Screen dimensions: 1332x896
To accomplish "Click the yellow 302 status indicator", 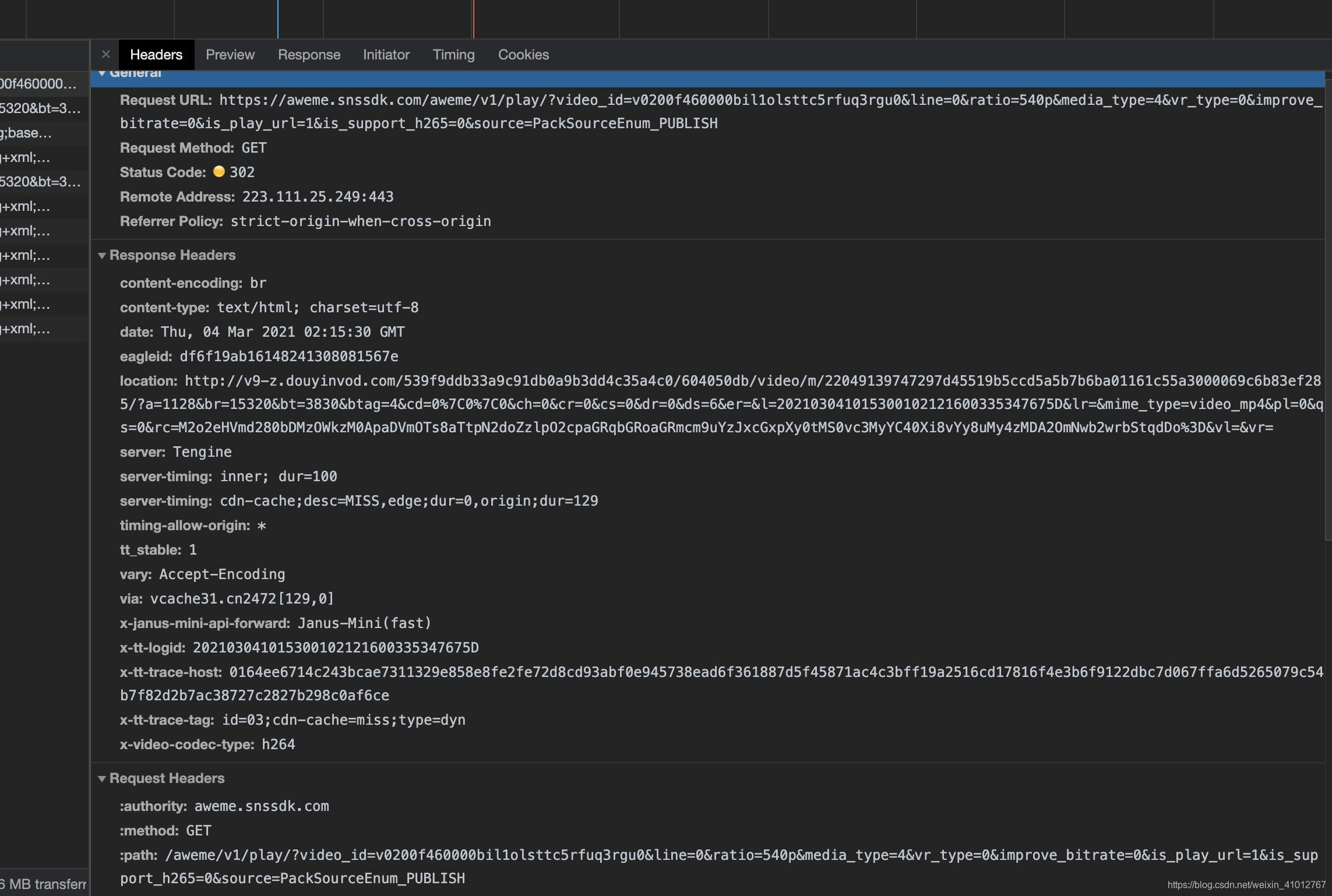I will click(x=219, y=172).
